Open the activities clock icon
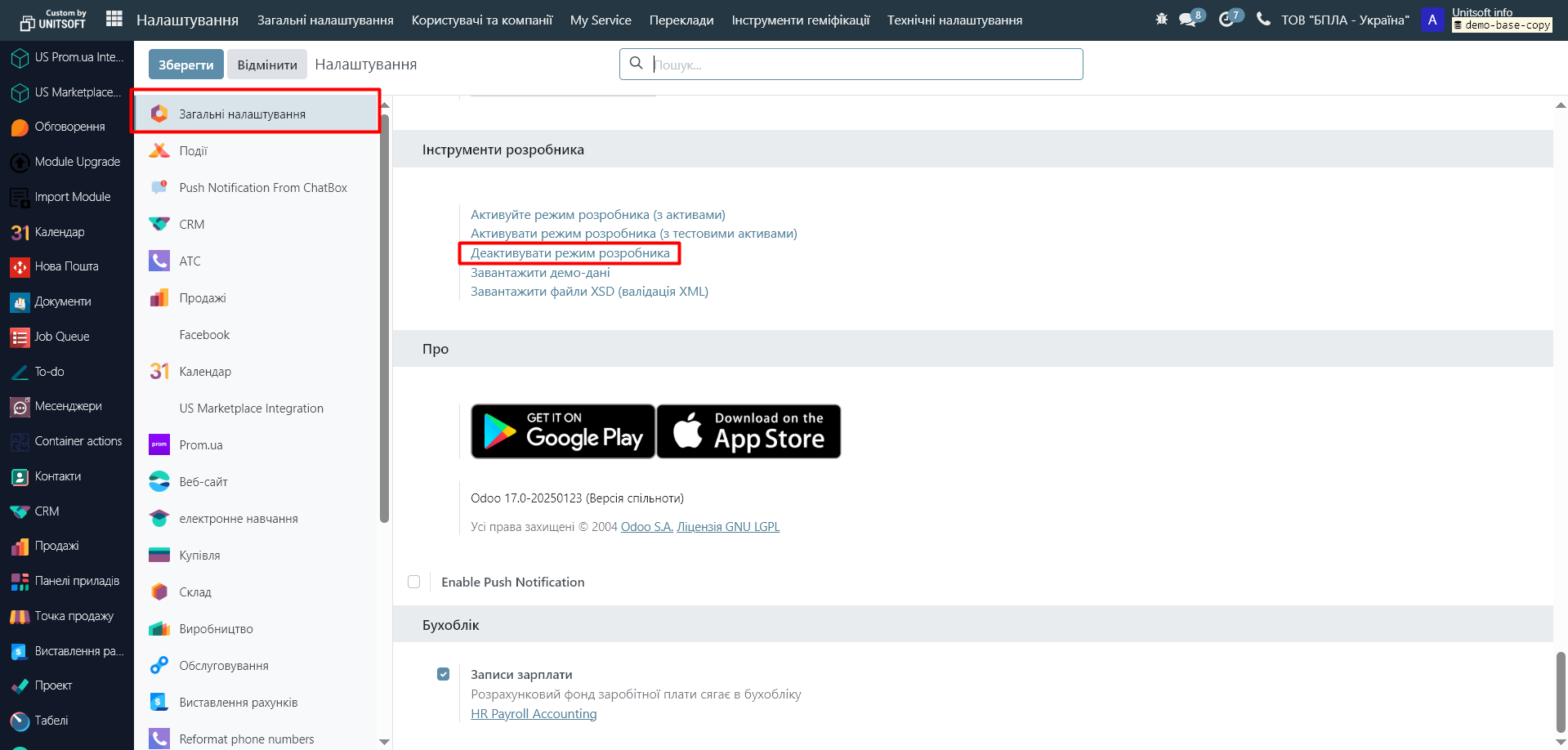This screenshot has height=750, width=1568. click(1226, 20)
